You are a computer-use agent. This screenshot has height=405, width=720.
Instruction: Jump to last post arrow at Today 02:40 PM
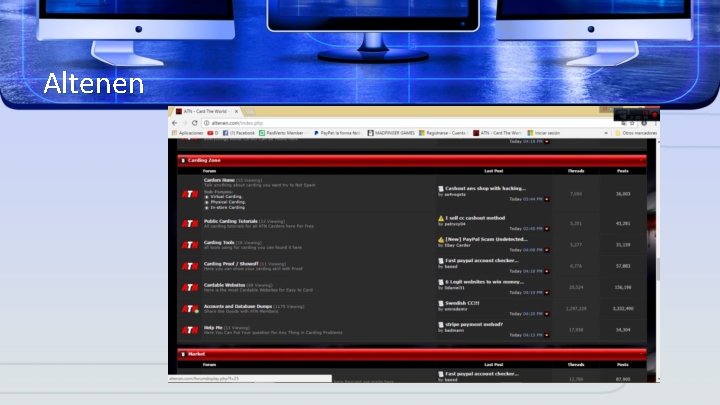coord(546,229)
